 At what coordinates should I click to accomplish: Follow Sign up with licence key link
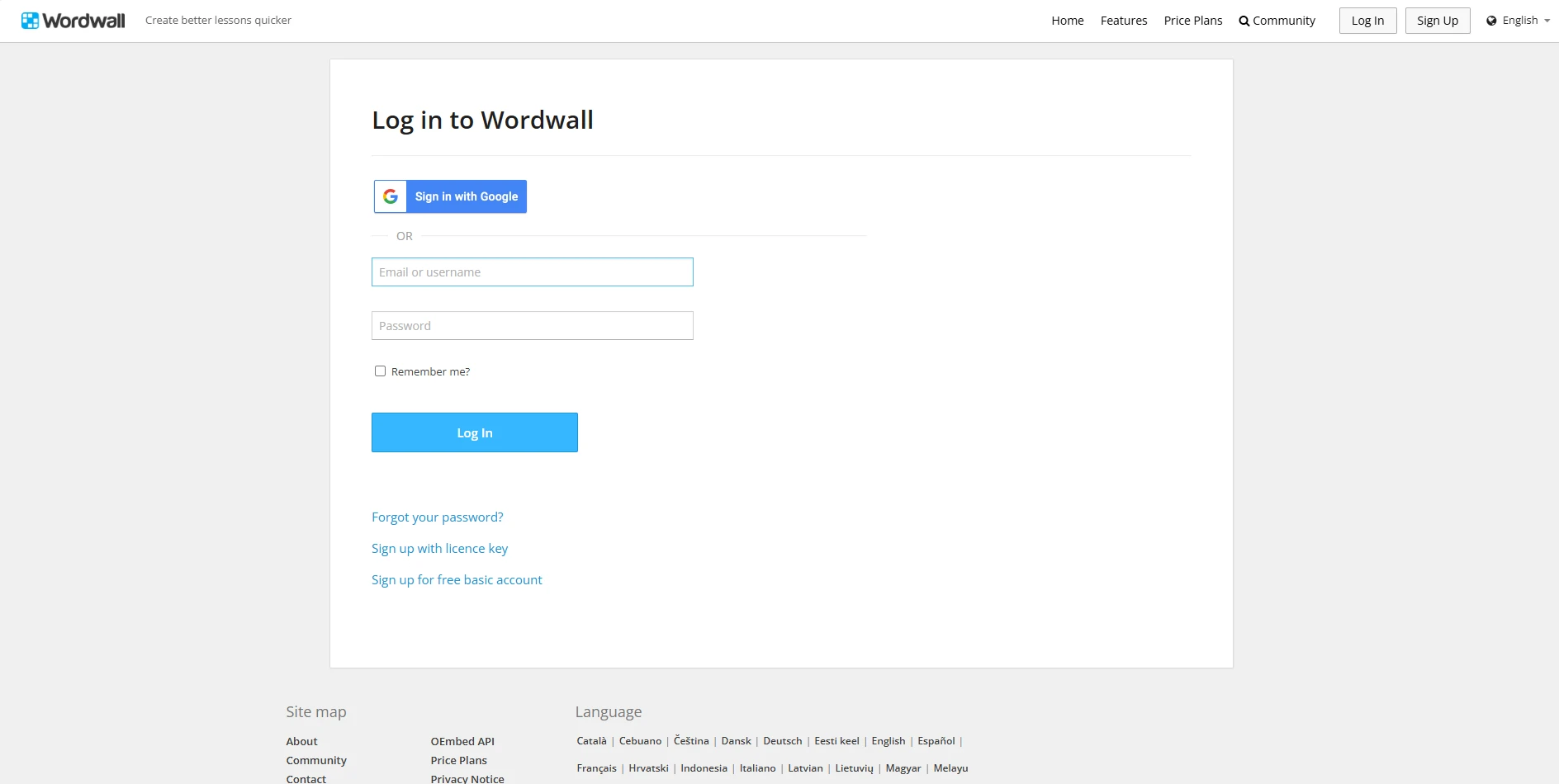coord(439,549)
